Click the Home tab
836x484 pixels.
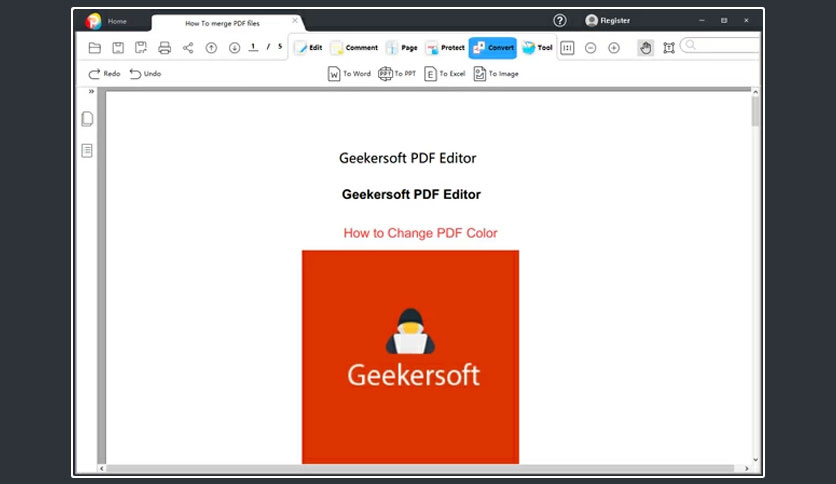[x=117, y=21]
